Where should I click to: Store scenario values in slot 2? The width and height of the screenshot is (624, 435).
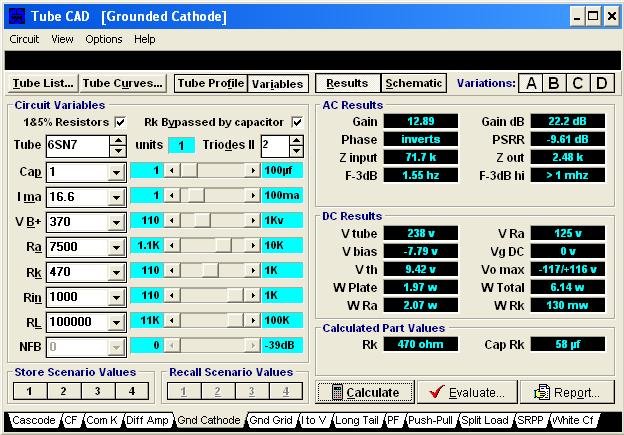(x=64, y=391)
